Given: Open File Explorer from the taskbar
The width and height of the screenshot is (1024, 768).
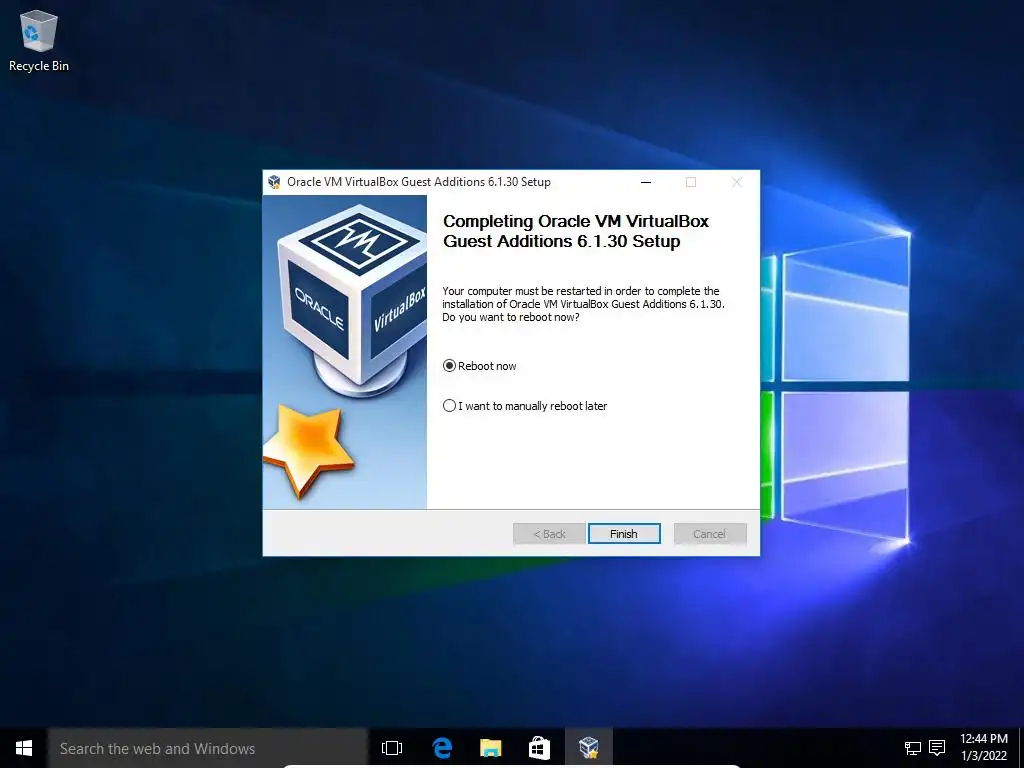Looking at the screenshot, I should (490, 748).
